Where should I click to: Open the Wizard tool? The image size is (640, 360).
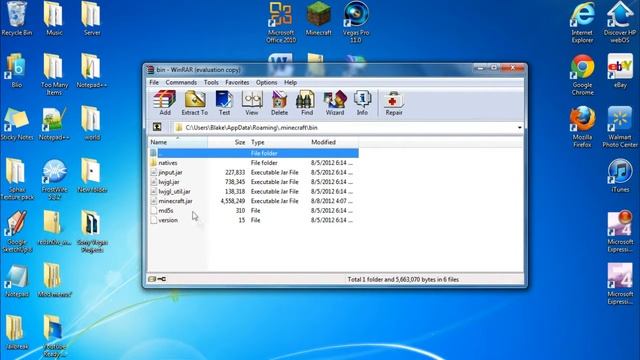[335, 103]
